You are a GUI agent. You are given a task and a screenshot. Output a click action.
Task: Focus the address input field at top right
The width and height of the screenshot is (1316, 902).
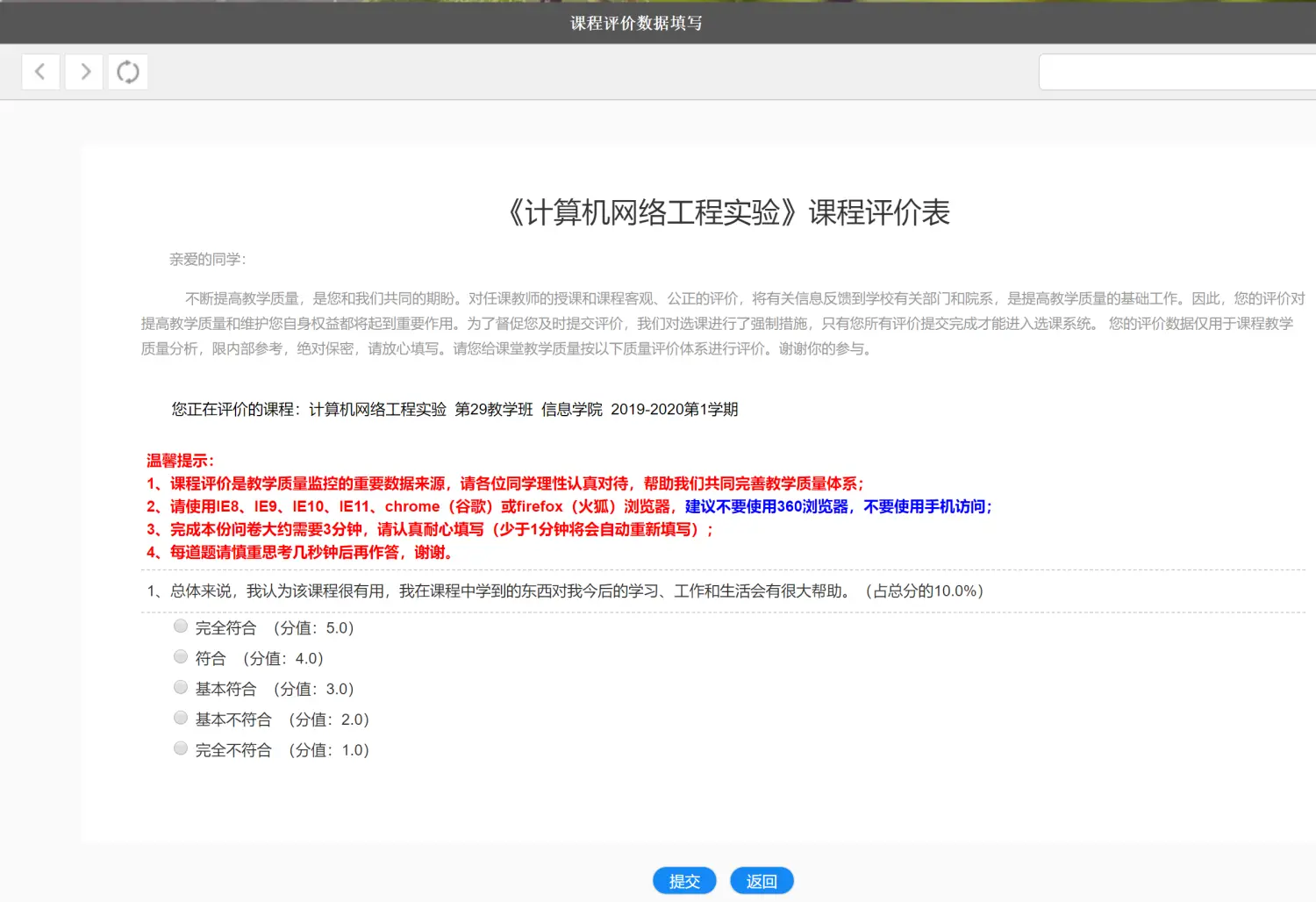[x=1177, y=72]
